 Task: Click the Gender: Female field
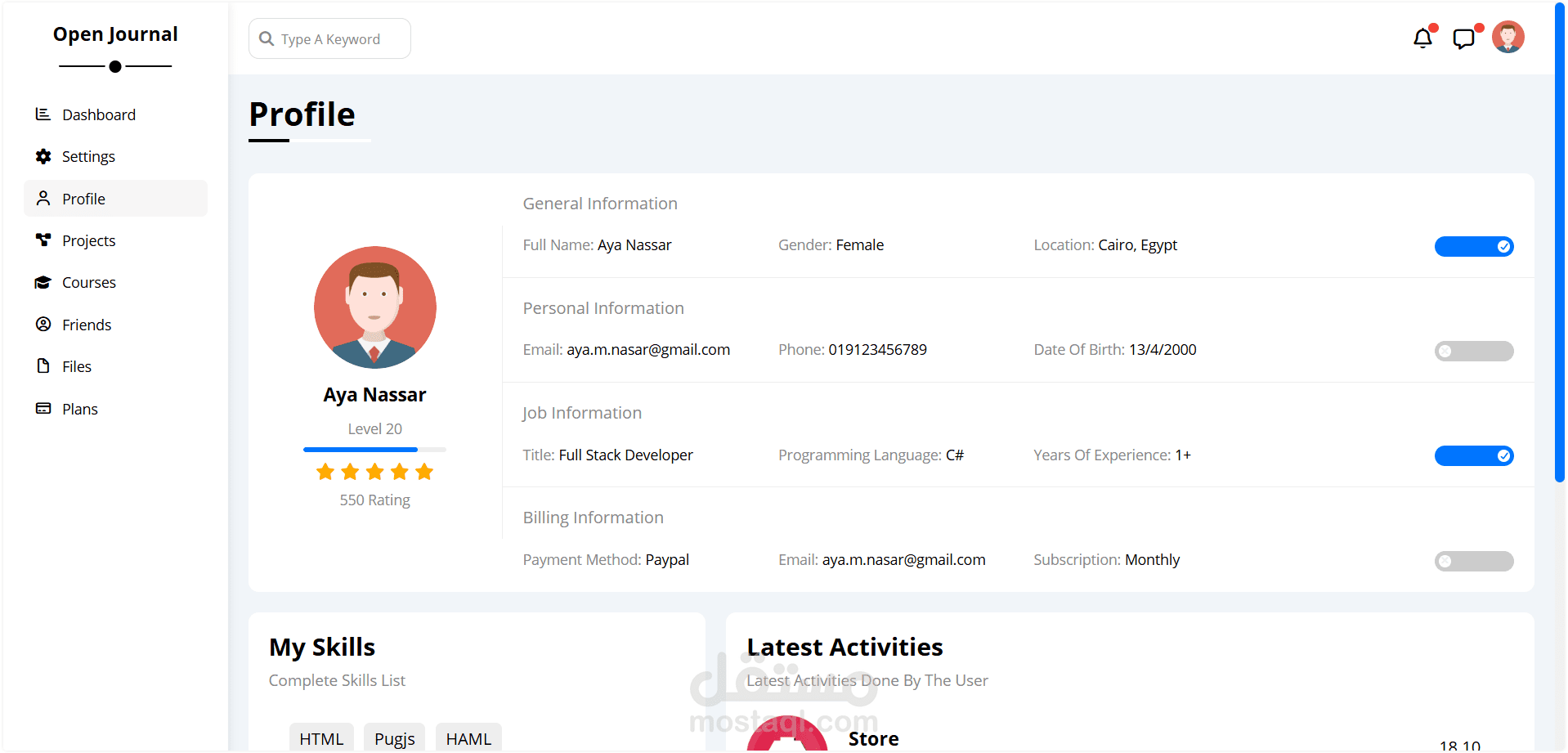click(x=831, y=245)
